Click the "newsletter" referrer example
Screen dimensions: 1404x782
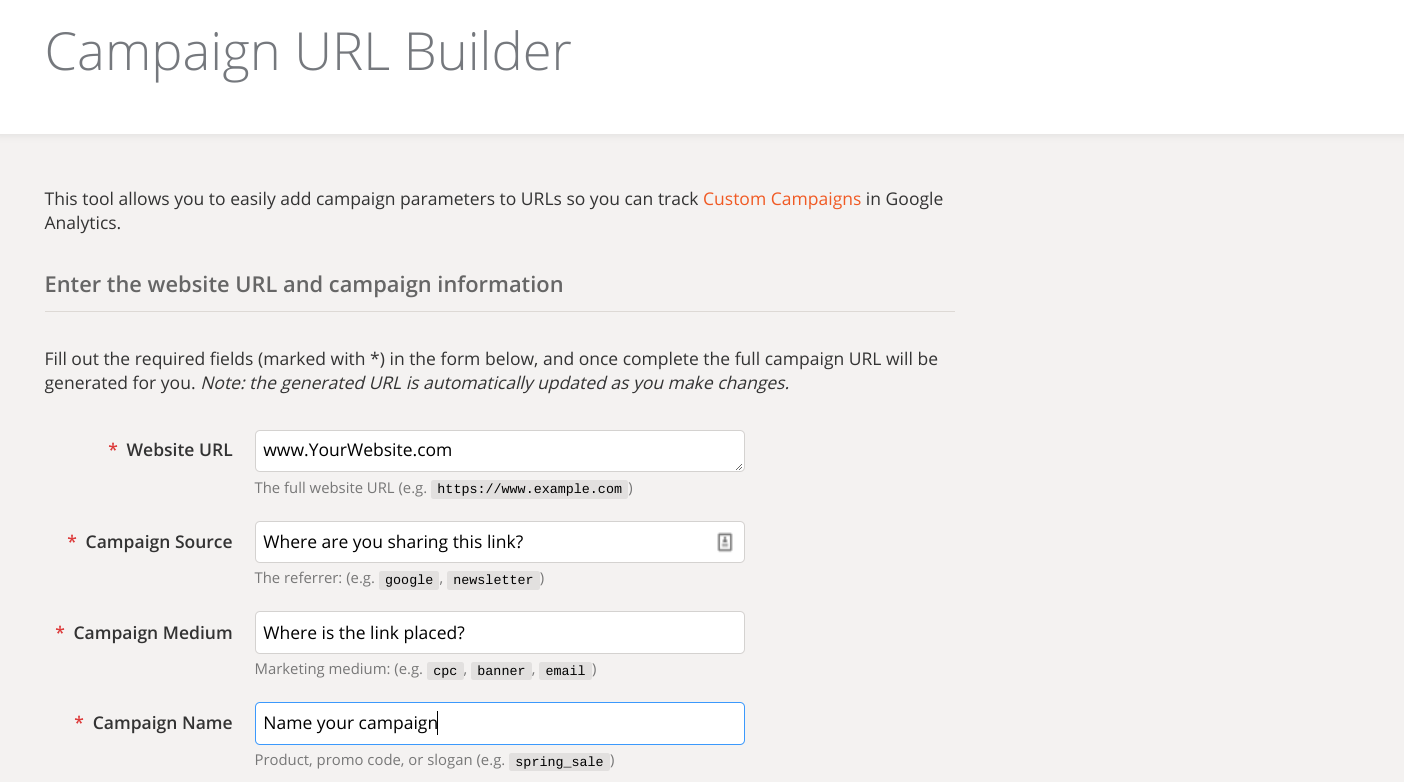click(x=493, y=580)
